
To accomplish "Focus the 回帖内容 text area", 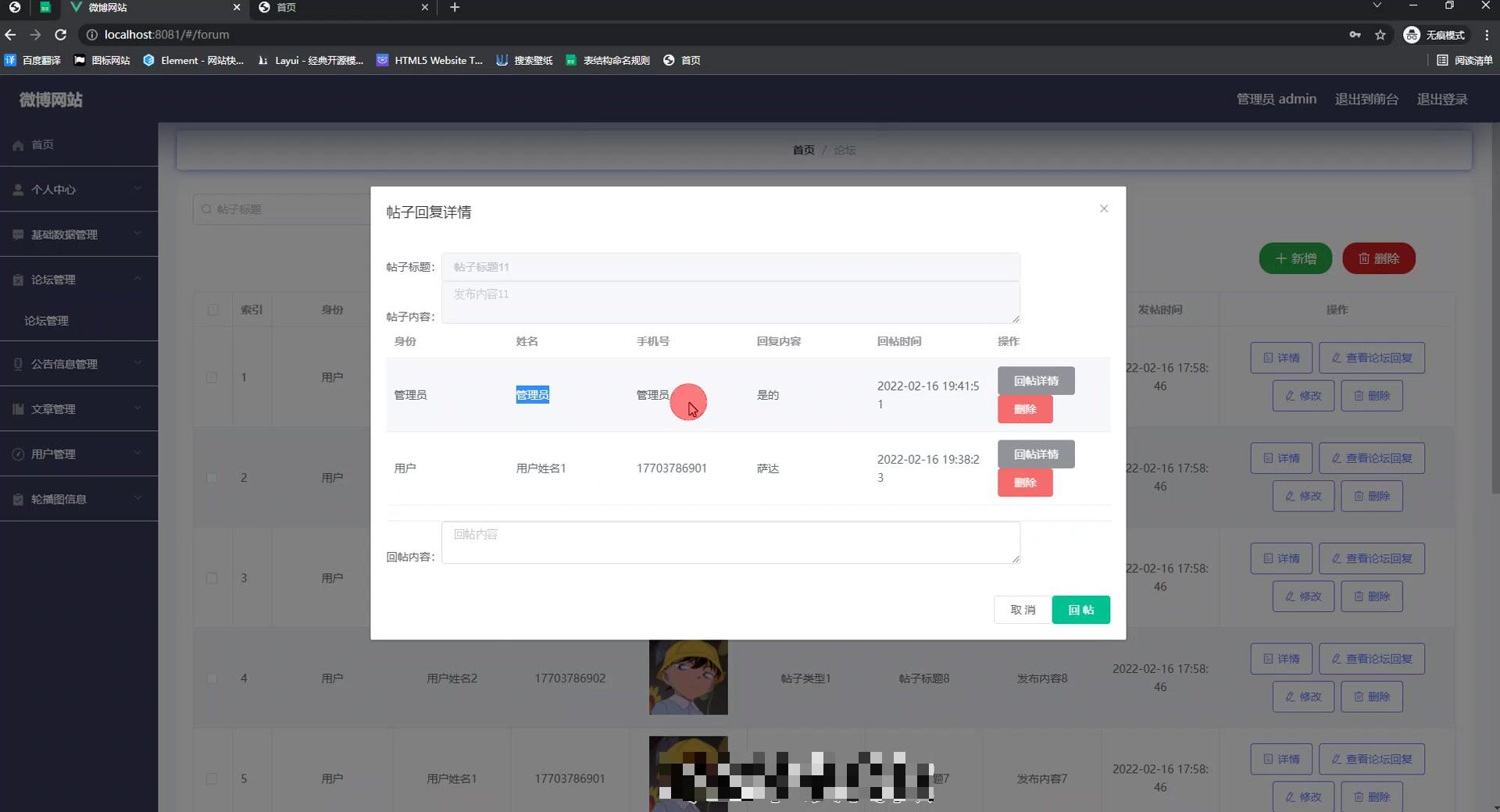I will tap(730, 542).
